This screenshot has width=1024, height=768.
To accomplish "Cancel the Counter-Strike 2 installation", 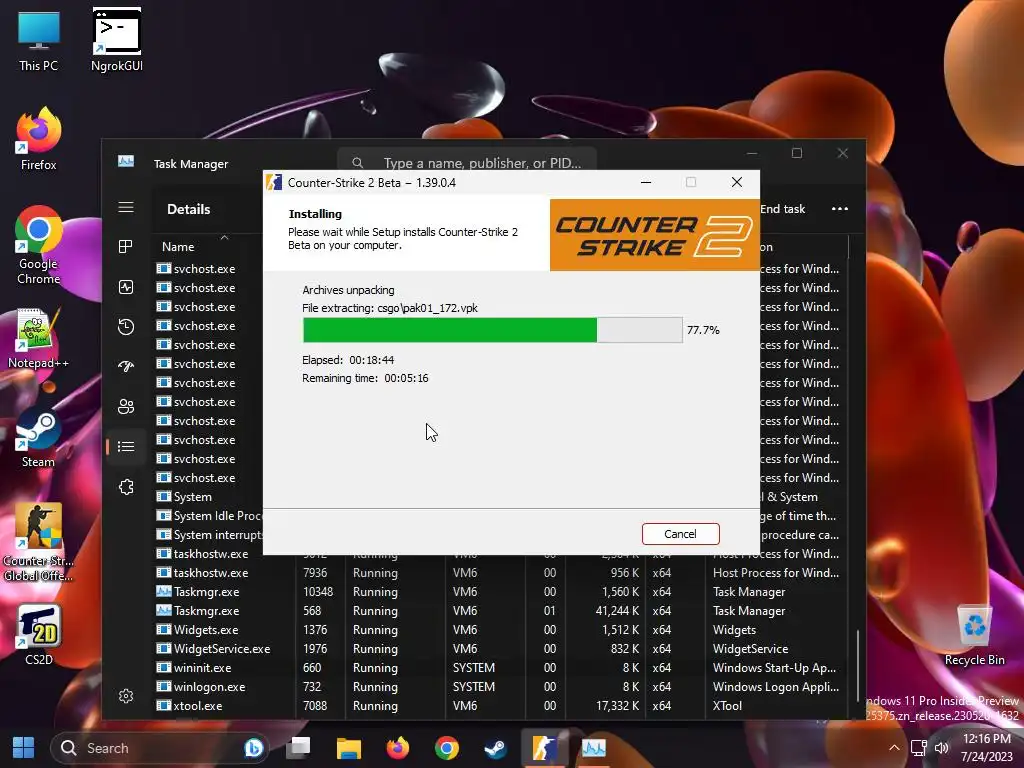I will (x=680, y=534).
